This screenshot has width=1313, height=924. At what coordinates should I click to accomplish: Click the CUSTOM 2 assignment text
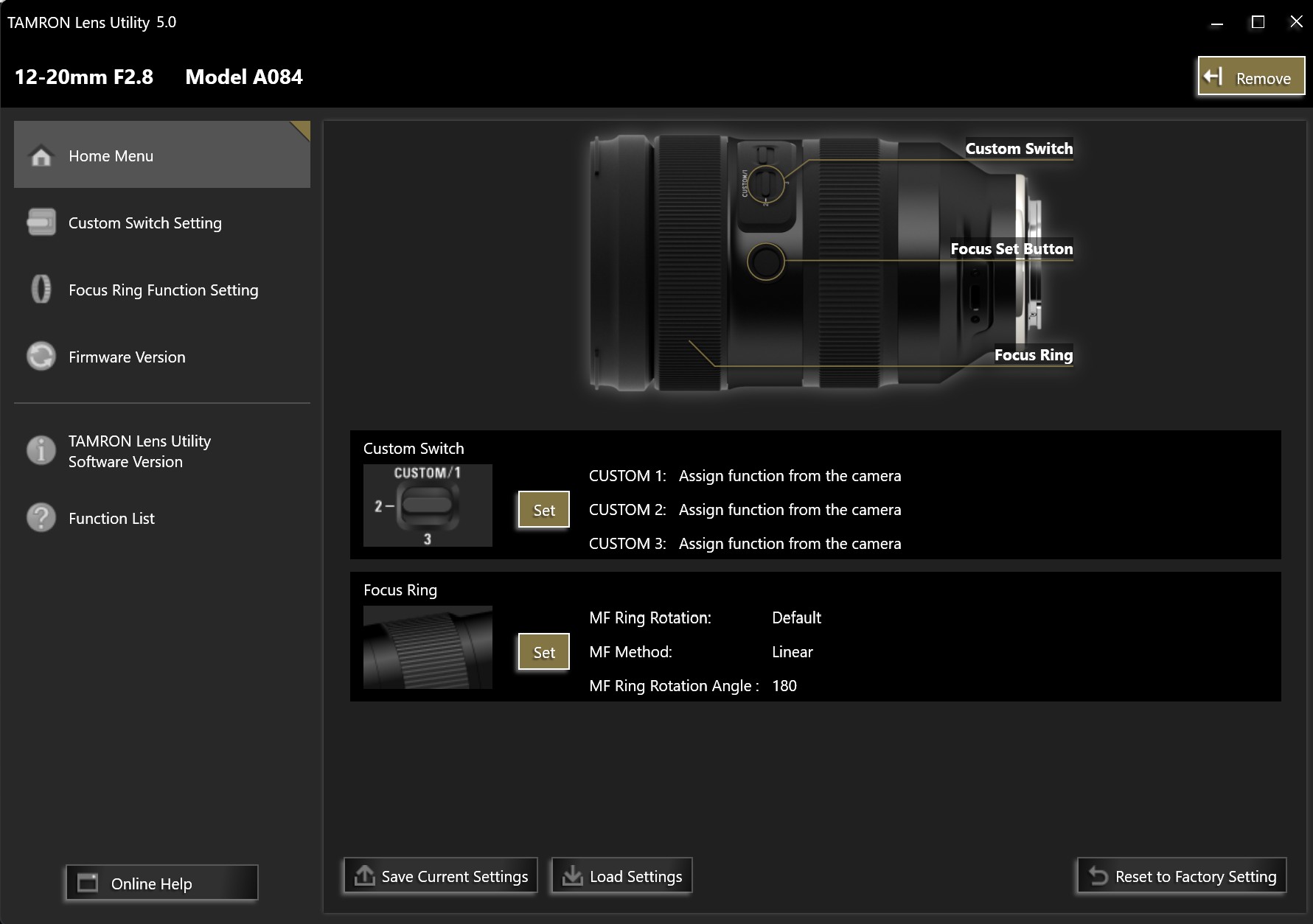point(790,510)
